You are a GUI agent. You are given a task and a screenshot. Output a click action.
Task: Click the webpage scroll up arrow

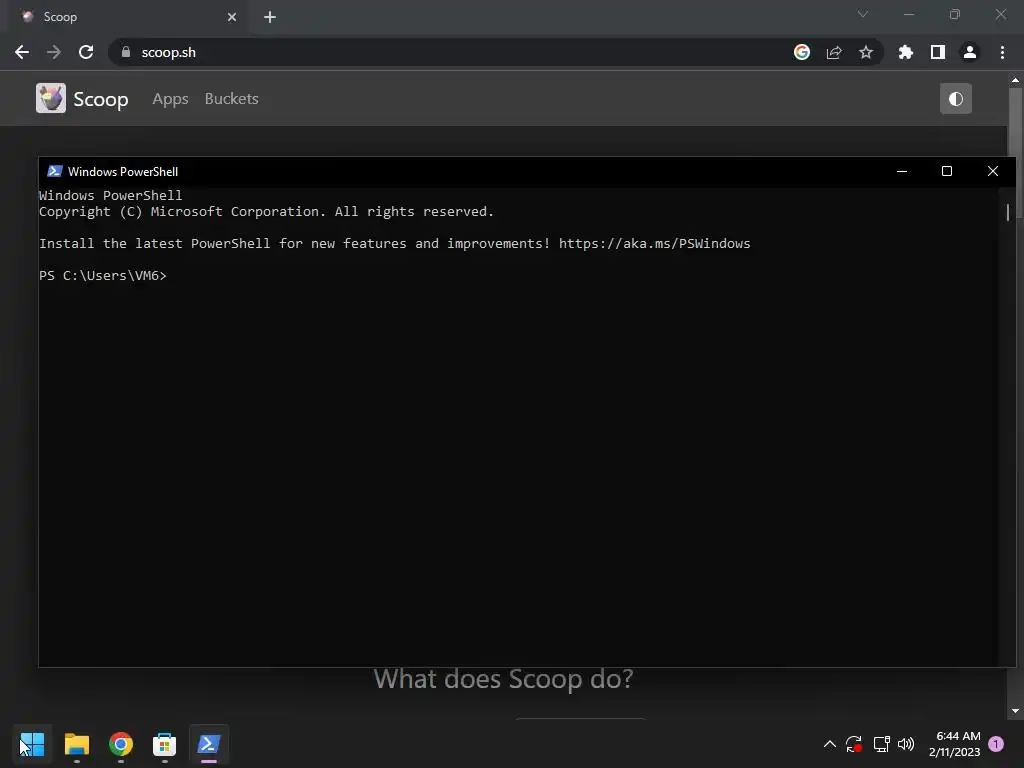[1015, 80]
